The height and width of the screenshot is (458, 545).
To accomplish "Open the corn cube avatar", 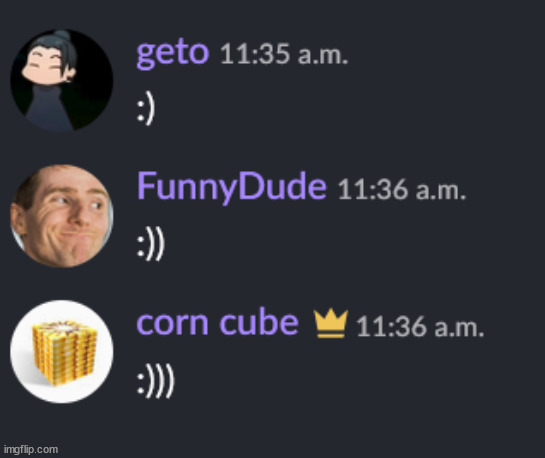I will point(62,351).
